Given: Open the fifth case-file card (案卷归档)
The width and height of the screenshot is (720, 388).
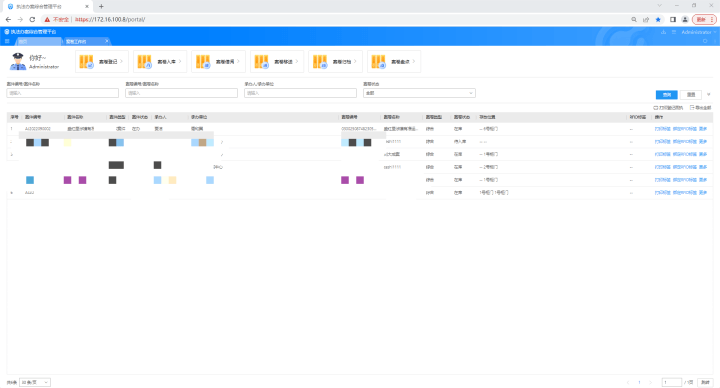Looking at the screenshot, I should coord(335,62).
